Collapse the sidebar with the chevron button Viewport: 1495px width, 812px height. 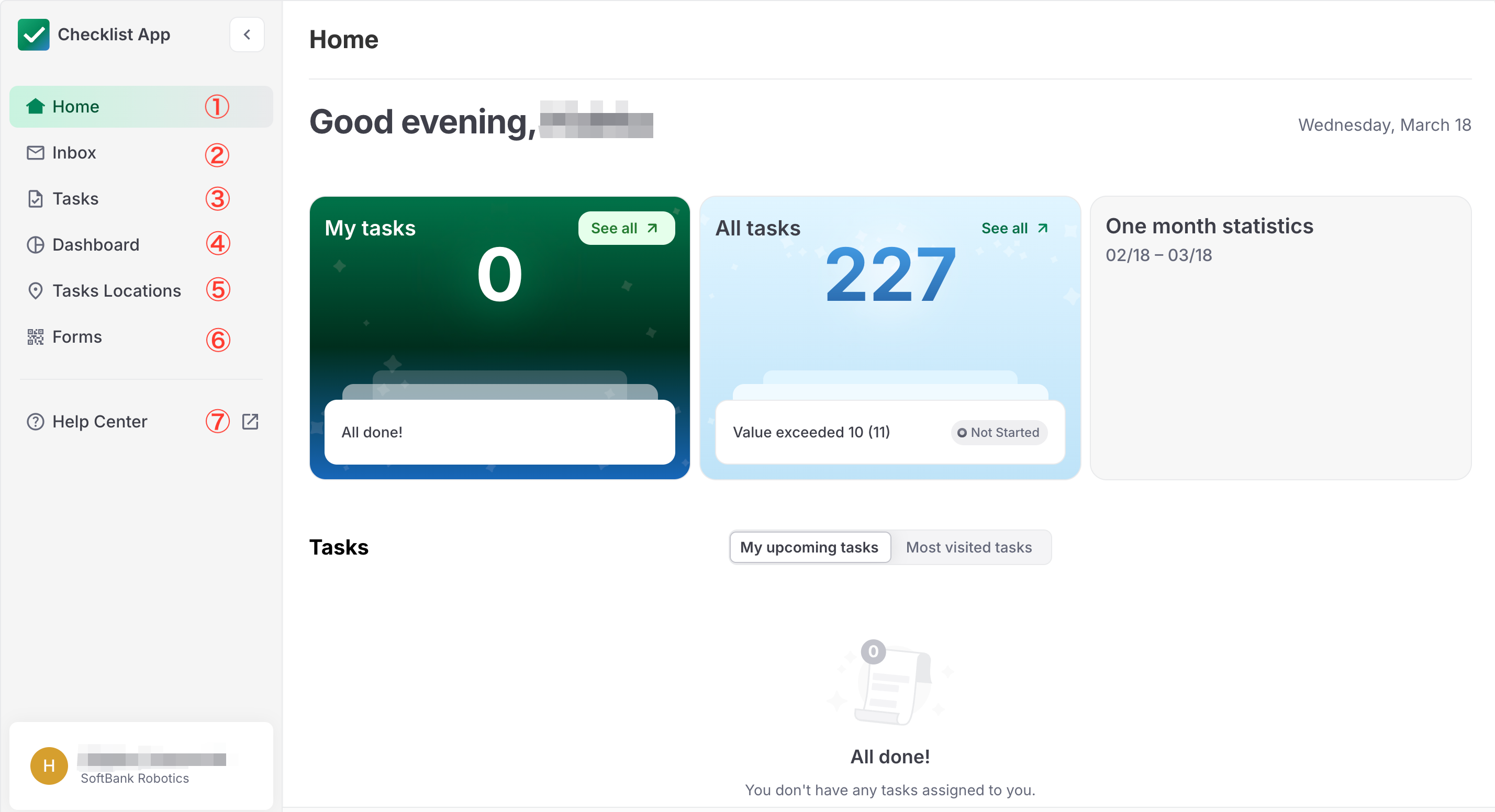[247, 35]
